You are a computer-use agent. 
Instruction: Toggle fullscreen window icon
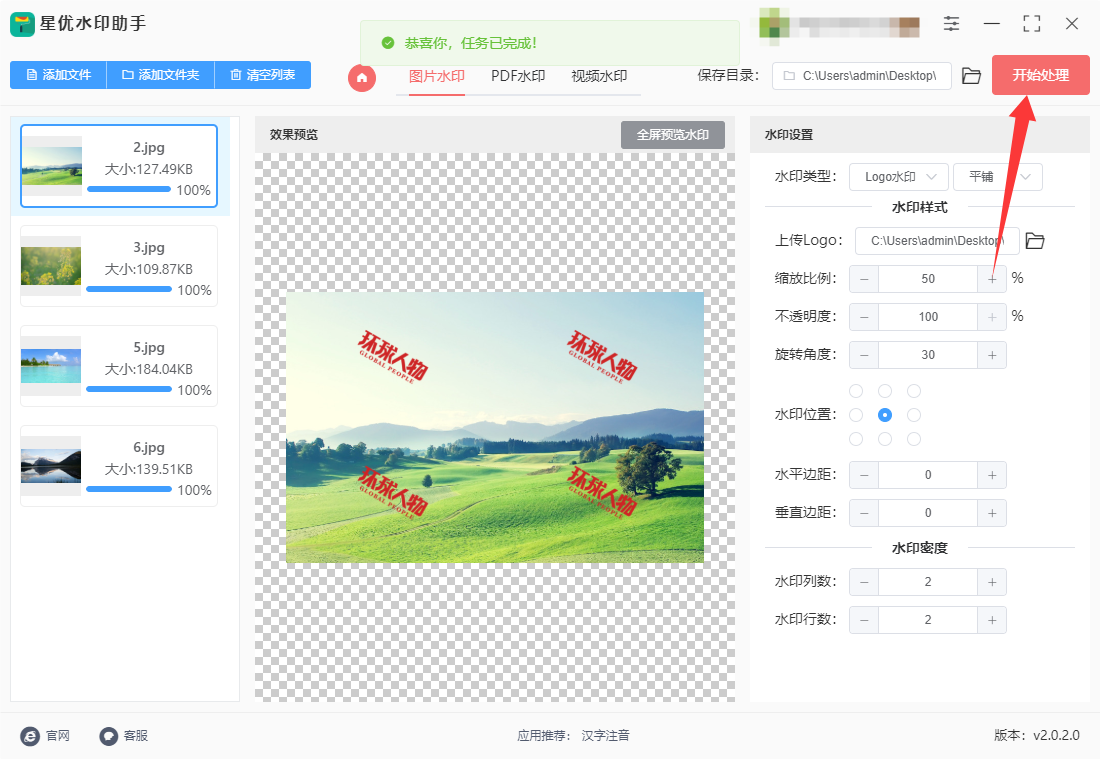(1031, 24)
